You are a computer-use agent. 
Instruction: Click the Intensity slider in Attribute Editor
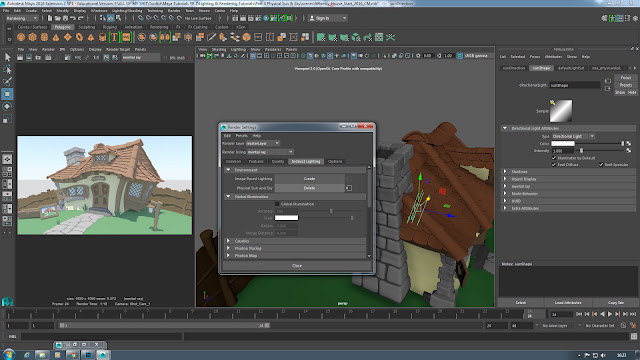(600, 151)
